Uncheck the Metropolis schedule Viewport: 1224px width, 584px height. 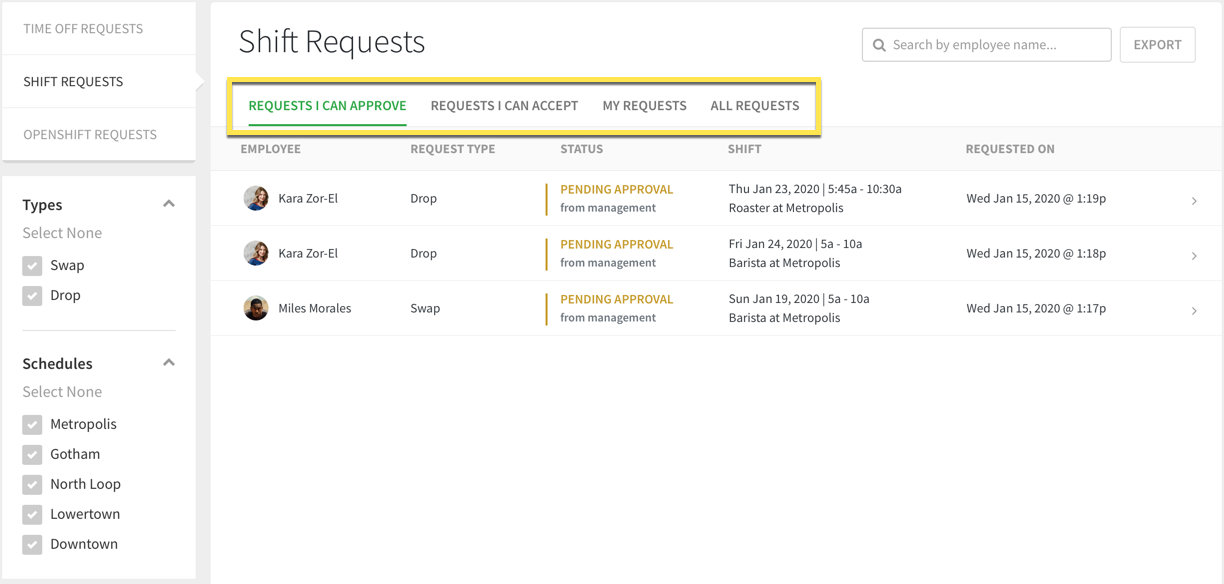pos(31,424)
